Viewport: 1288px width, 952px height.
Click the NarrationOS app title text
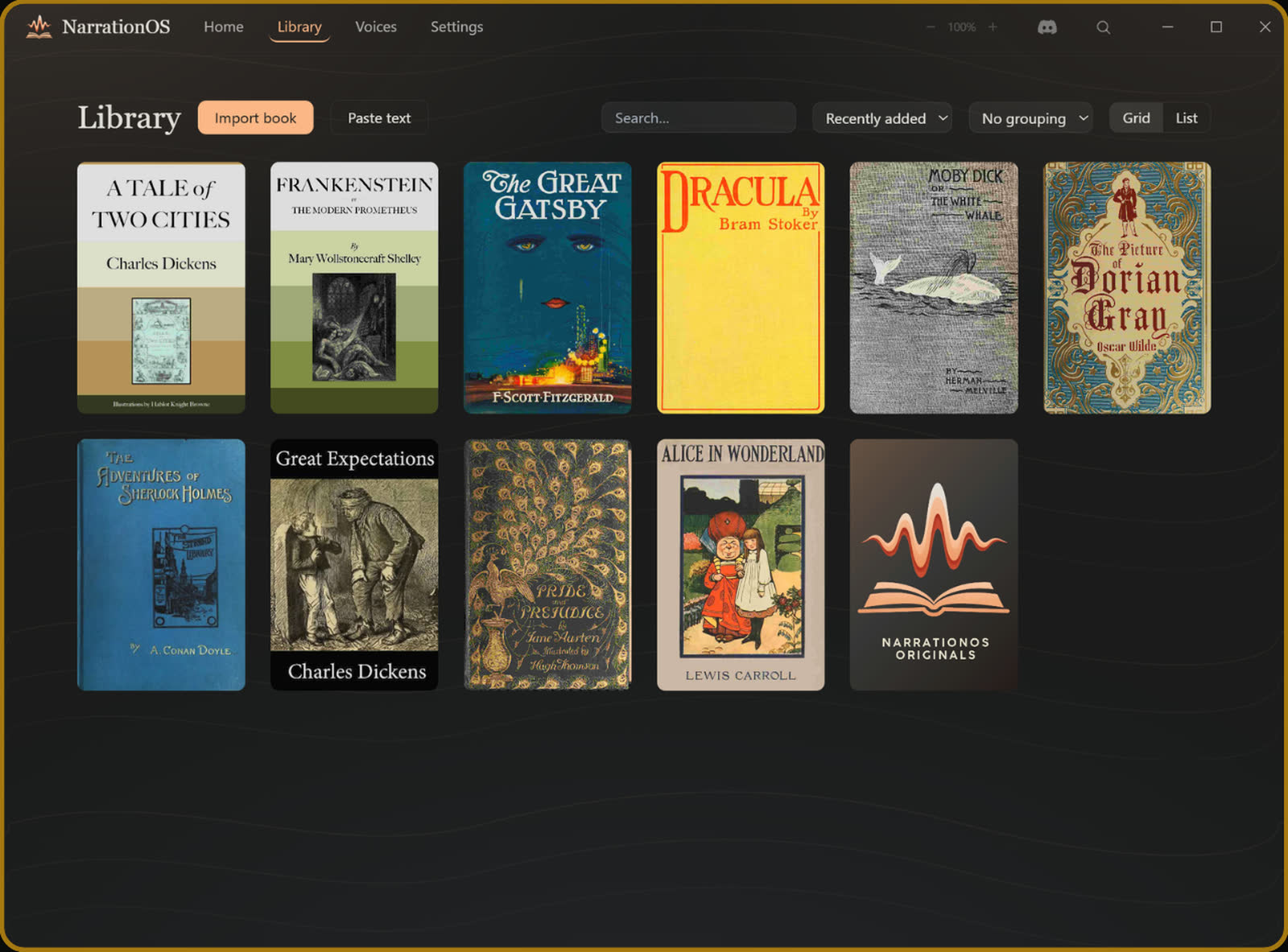click(116, 27)
